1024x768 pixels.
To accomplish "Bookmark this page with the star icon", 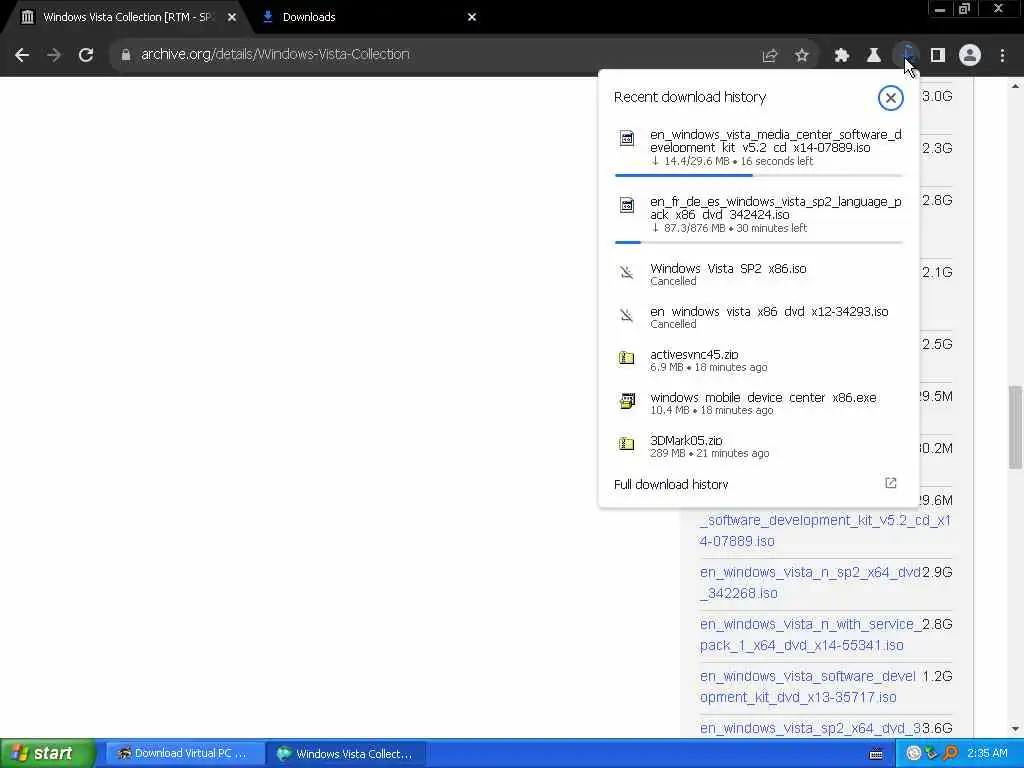I will pos(801,56).
